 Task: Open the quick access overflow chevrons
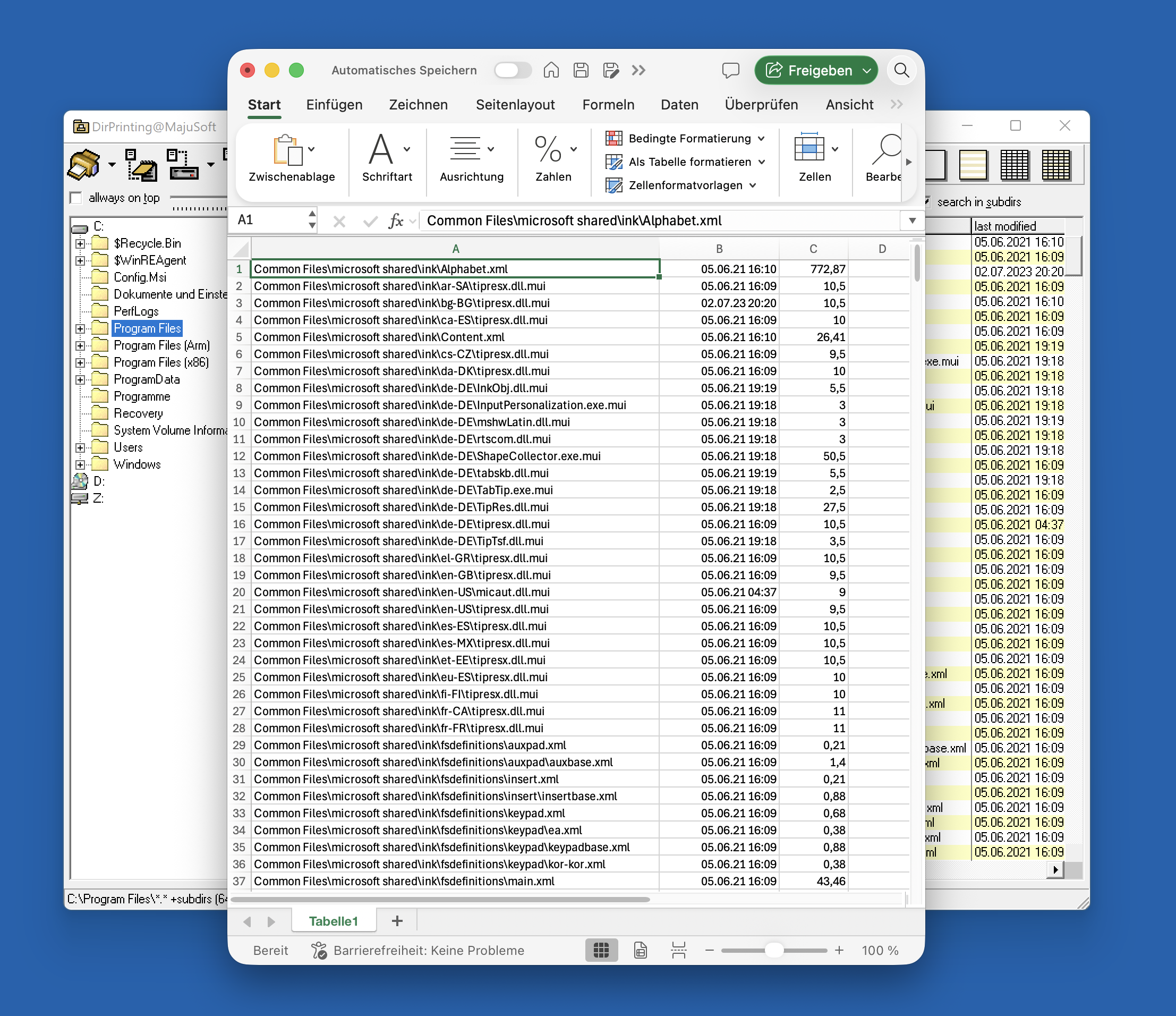click(x=638, y=70)
